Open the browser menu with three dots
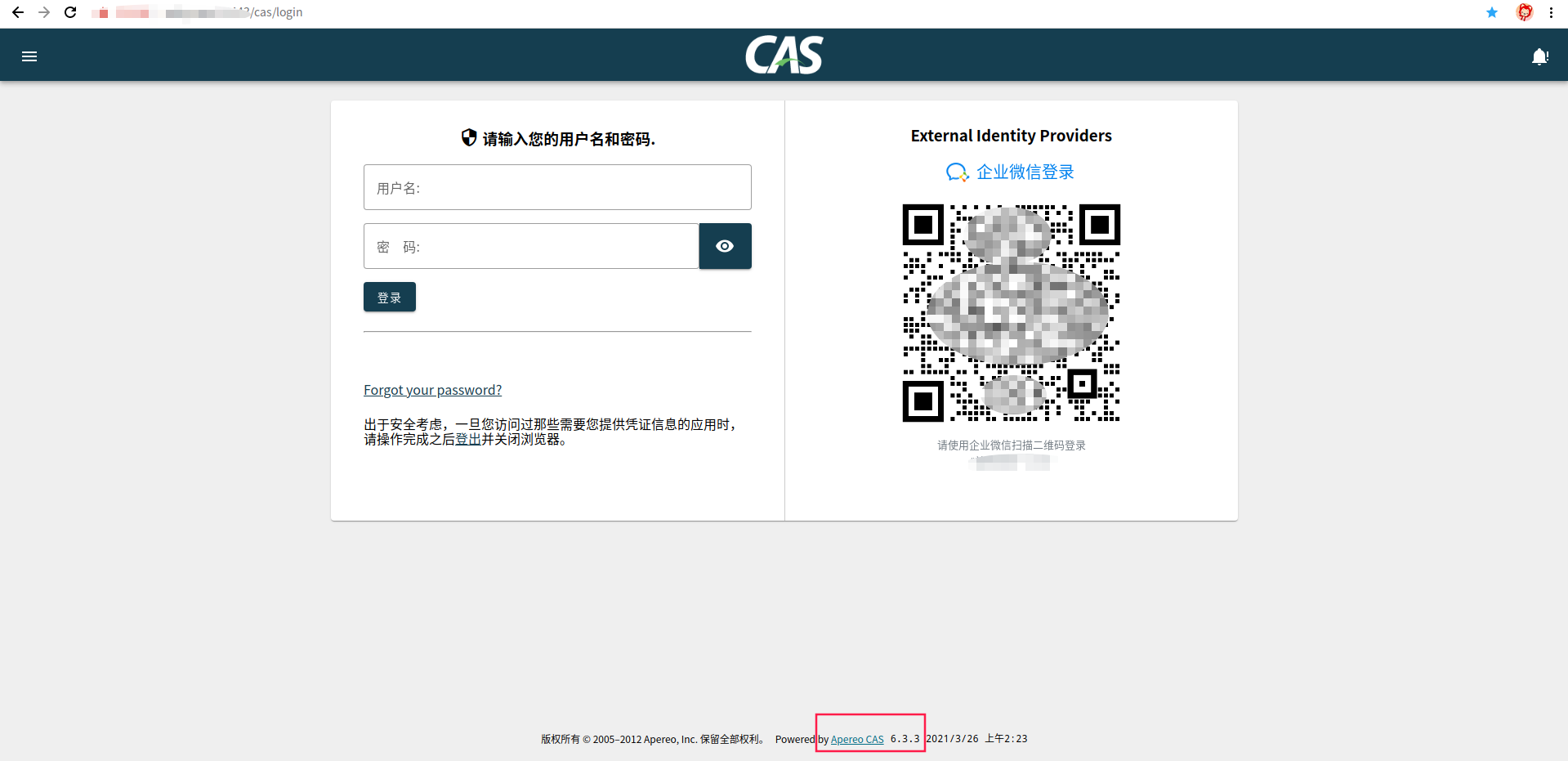1568x761 pixels. coord(1552,12)
